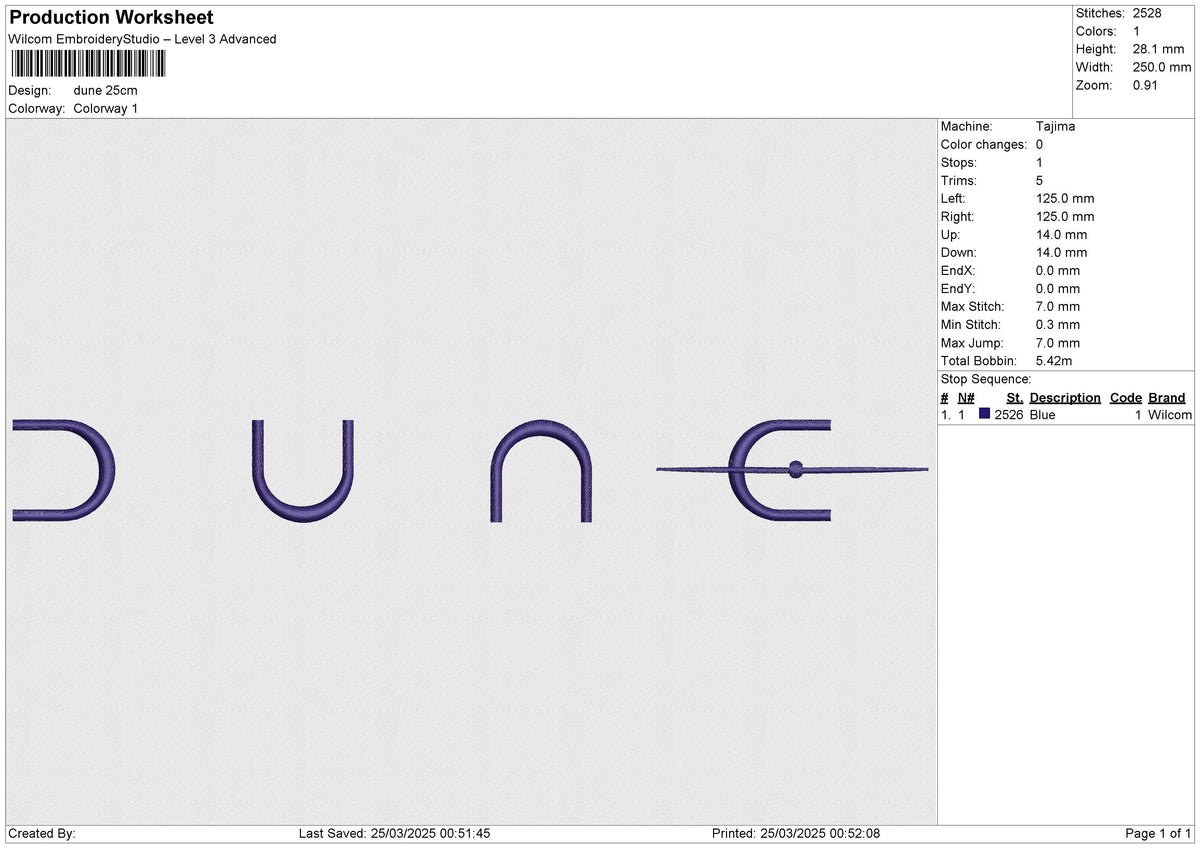The image size is (1200, 848).
Task: Click the "Max Jump:" label
Action: click(x=971, y=342)
